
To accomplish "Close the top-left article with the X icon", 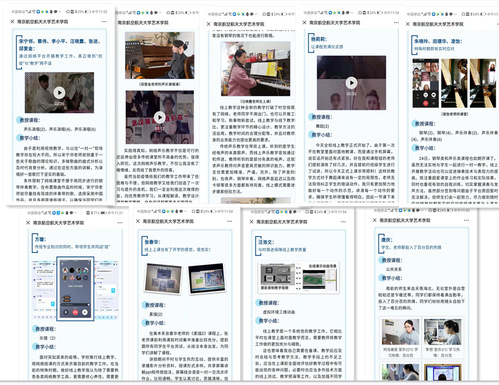I will (x=12, y=21).
